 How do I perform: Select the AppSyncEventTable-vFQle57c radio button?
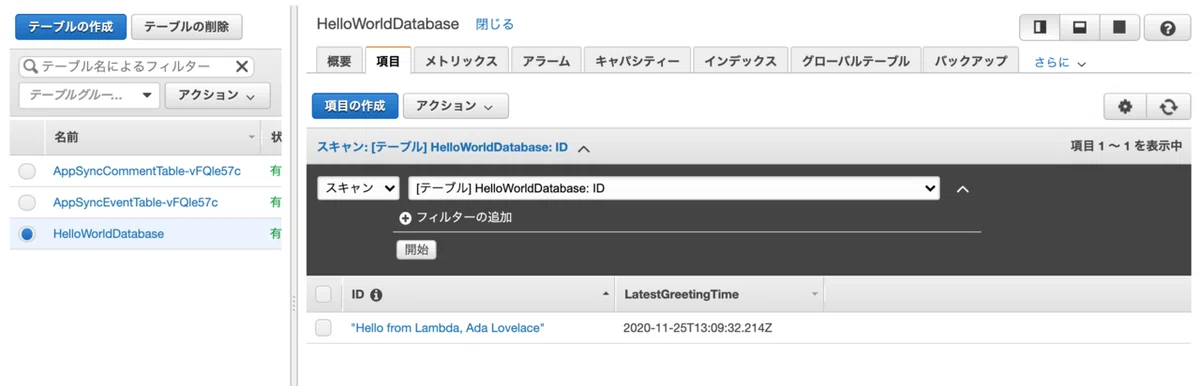[27, 202]
